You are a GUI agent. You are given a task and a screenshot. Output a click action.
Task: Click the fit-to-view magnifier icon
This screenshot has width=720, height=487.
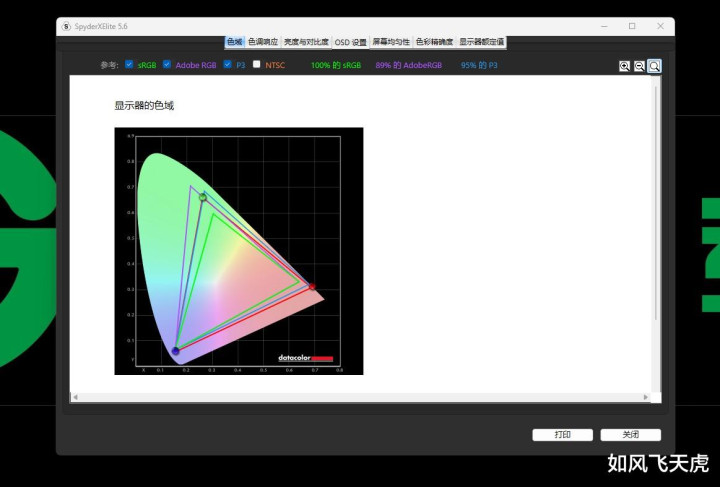(x=654, y=66)
